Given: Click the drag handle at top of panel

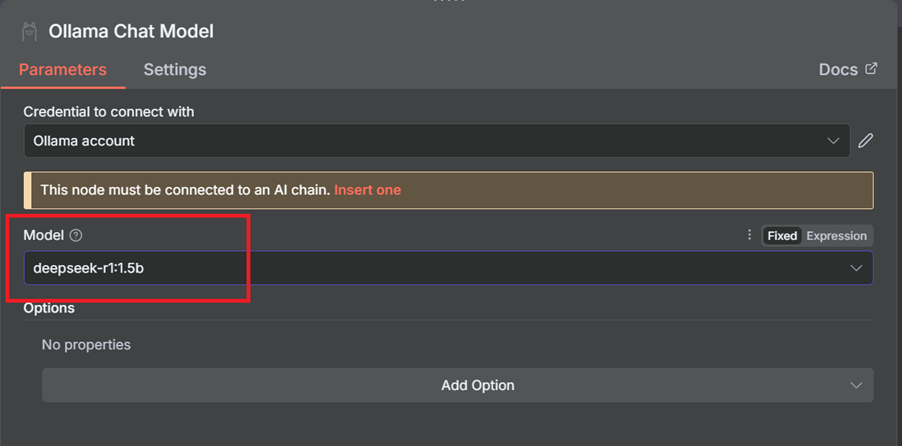Looking at the screenshot, I should (x=449, y=2).
